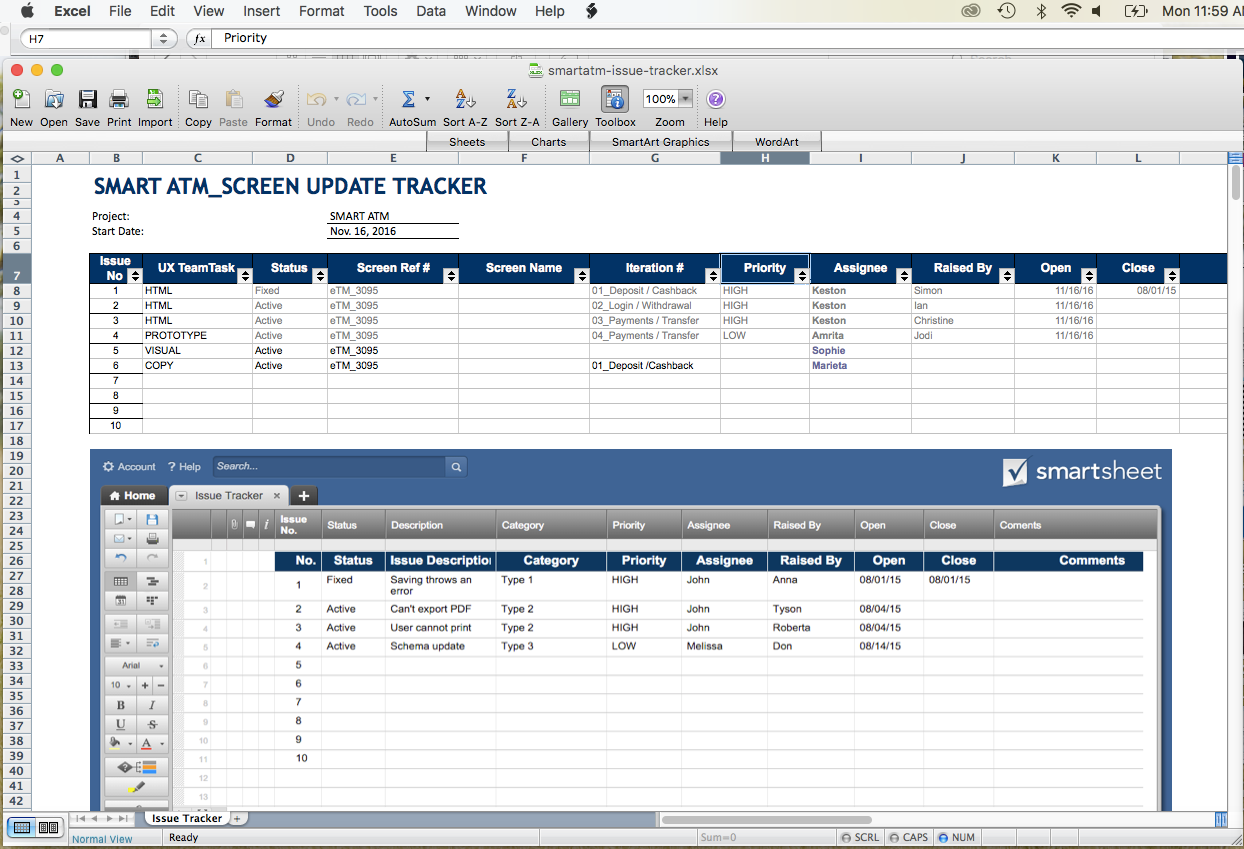Click the Print toolbar icon
Viewport: 1244px width, 849px height.
pyautogui.click(x=119, y=99)
